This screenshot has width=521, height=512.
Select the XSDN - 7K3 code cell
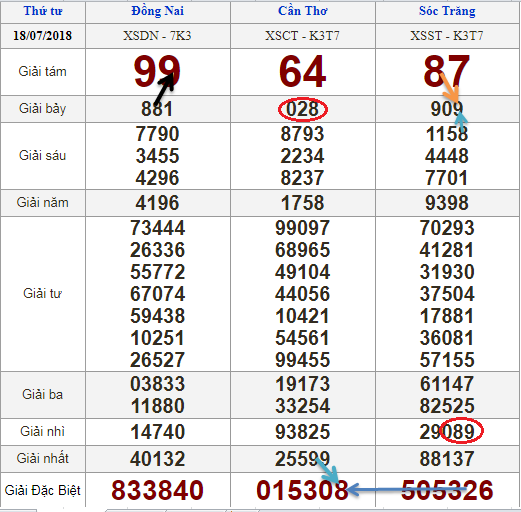pos(157,36)
